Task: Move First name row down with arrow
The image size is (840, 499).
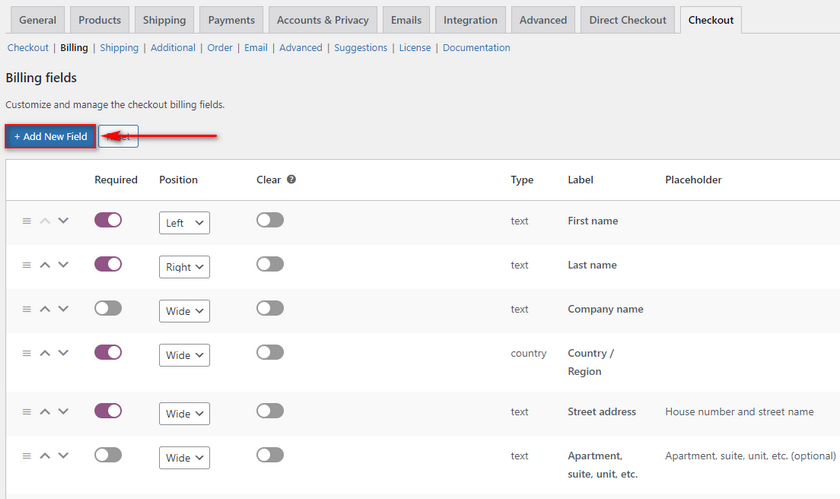Action: click(x=63, y=220)
